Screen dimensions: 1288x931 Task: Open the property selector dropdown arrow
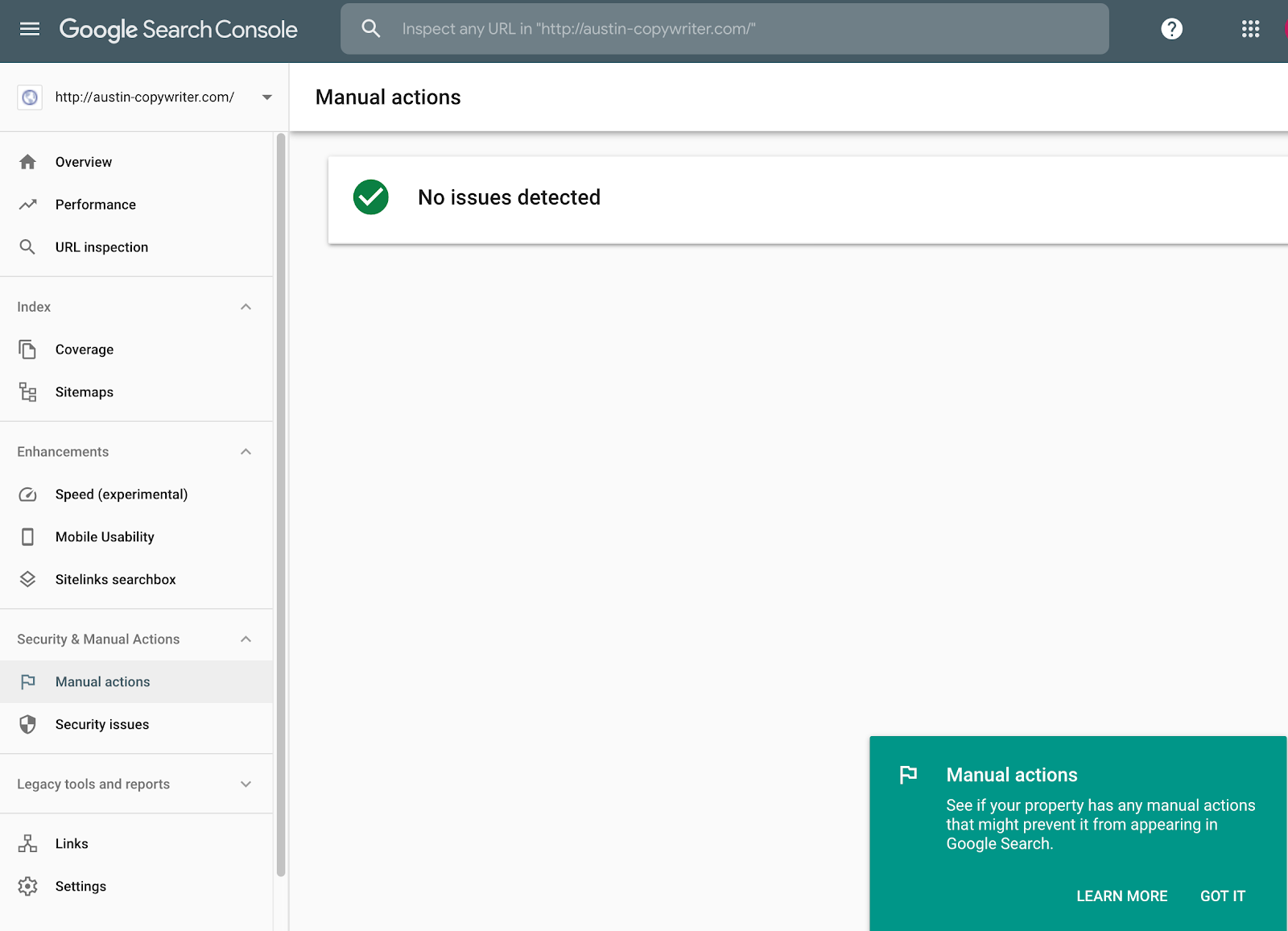click(x=267, y=97)
